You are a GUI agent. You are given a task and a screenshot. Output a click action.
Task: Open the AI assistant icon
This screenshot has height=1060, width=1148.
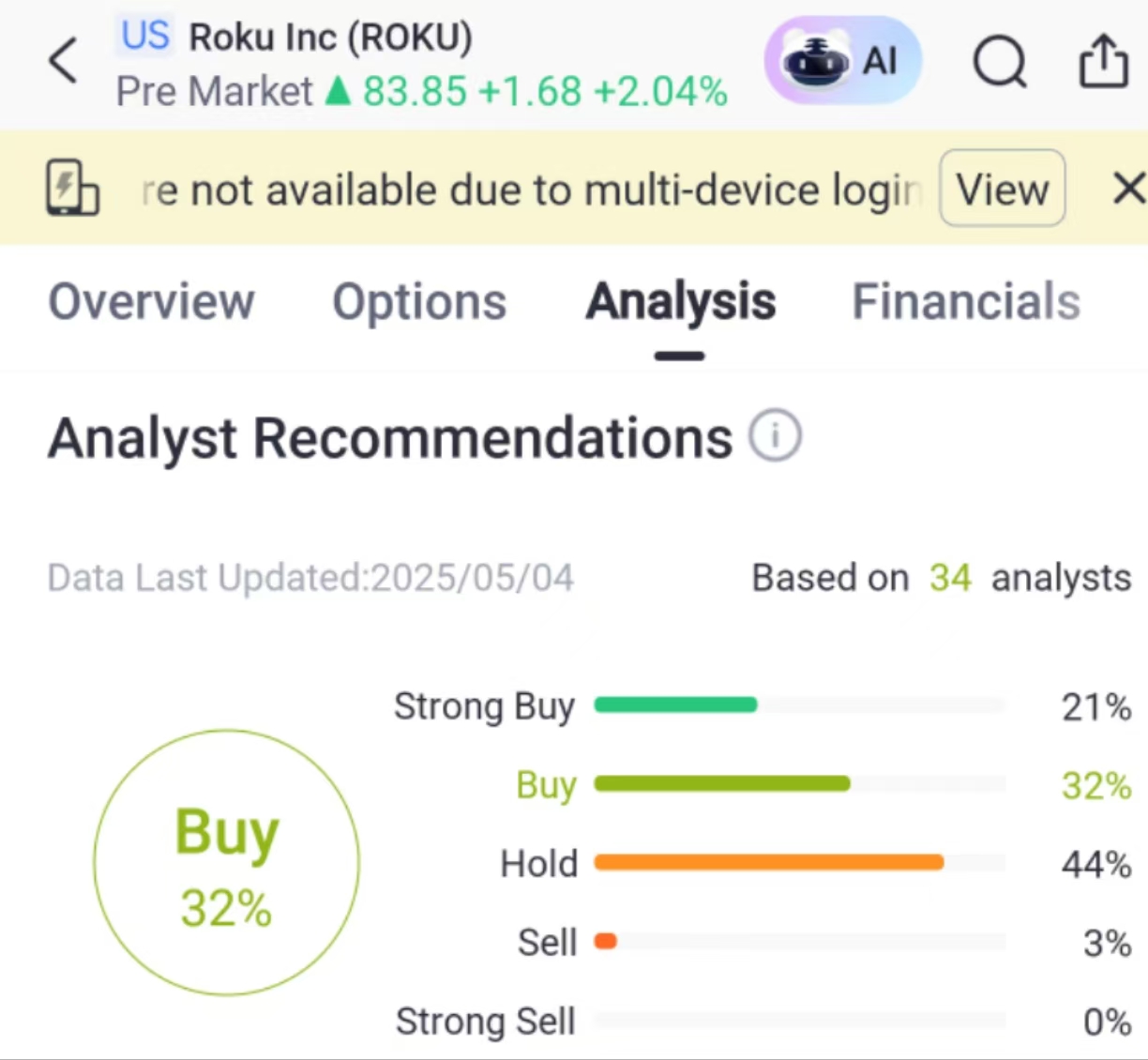pos(842,62)
